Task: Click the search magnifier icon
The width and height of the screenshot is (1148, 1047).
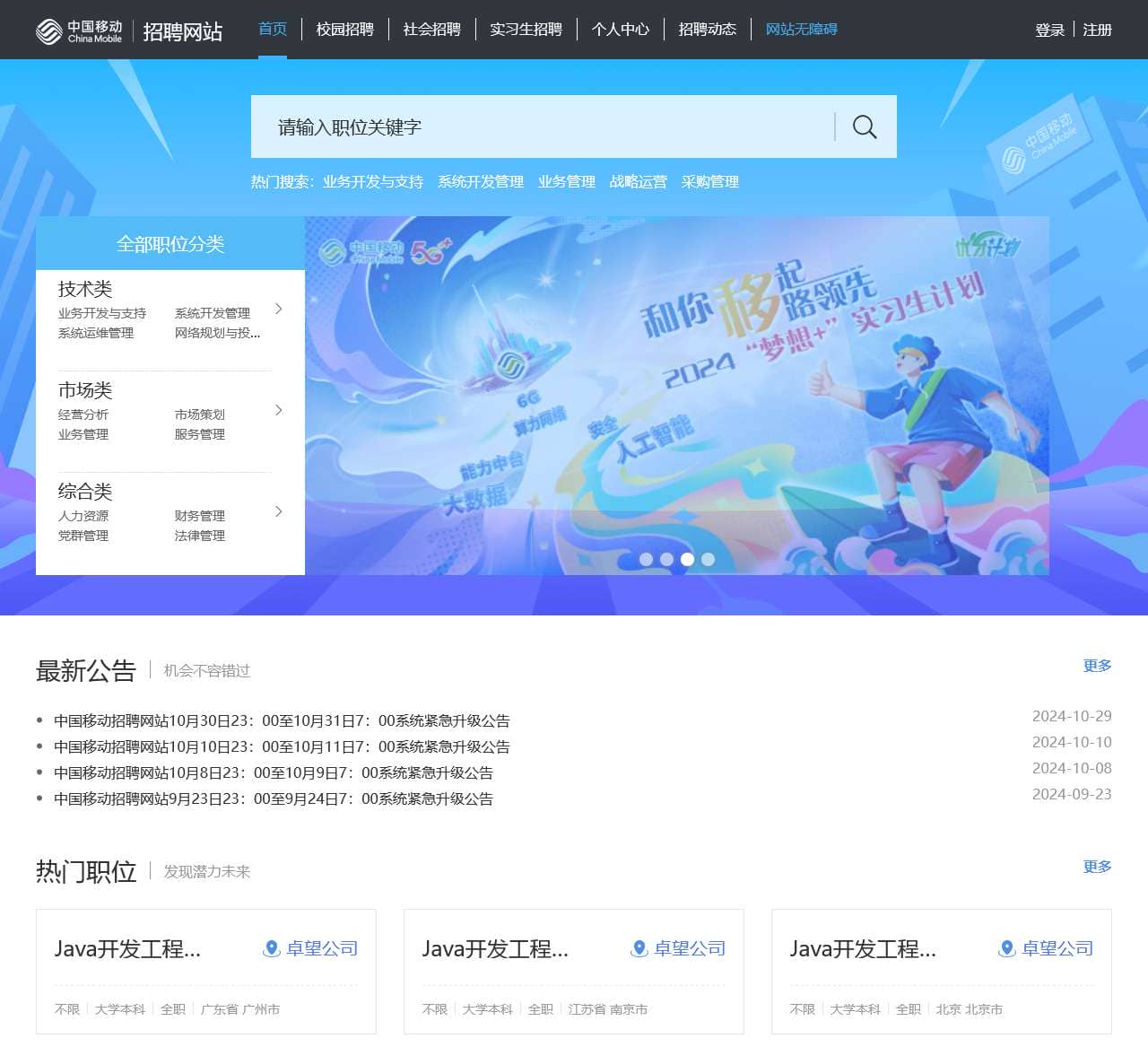Action: coord(865,127)
